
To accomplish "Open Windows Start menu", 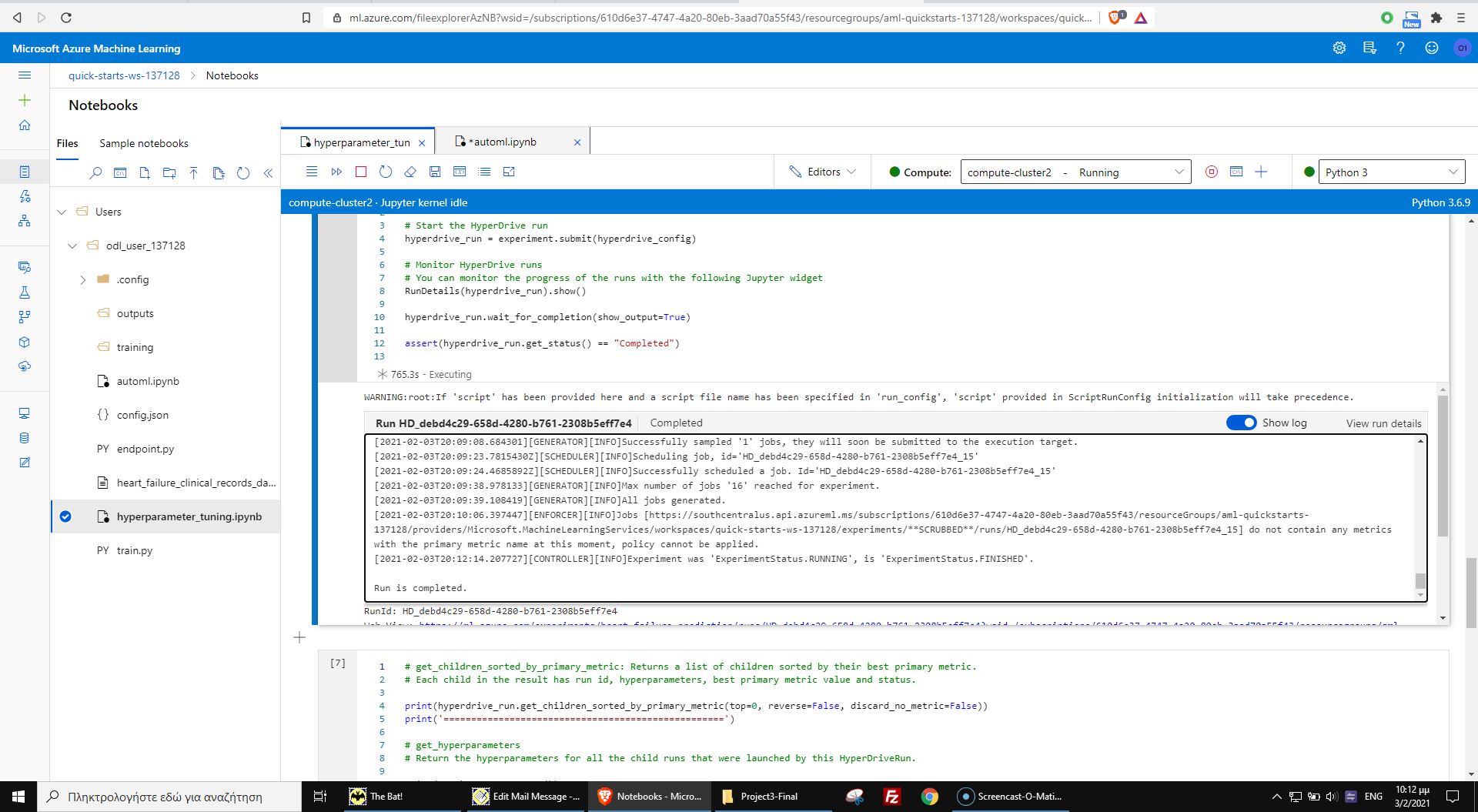I will (x=18, y=797).
